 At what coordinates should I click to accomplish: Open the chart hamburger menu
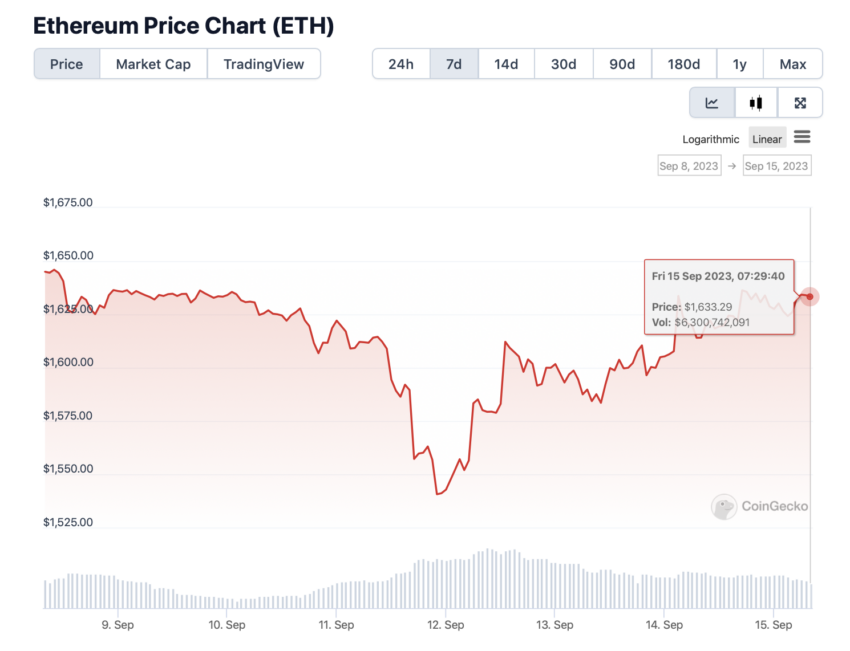802,137
